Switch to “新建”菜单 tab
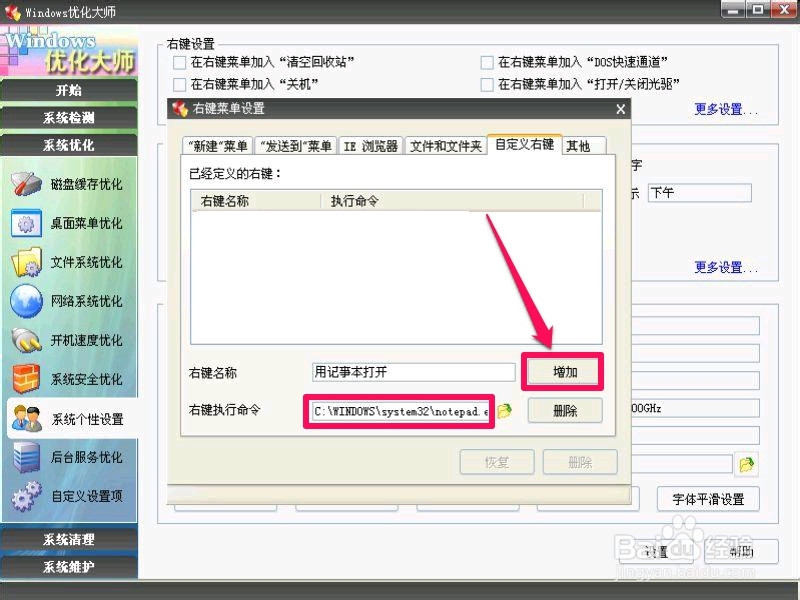The width and height of the screenshot is (800, 600). 218,146
